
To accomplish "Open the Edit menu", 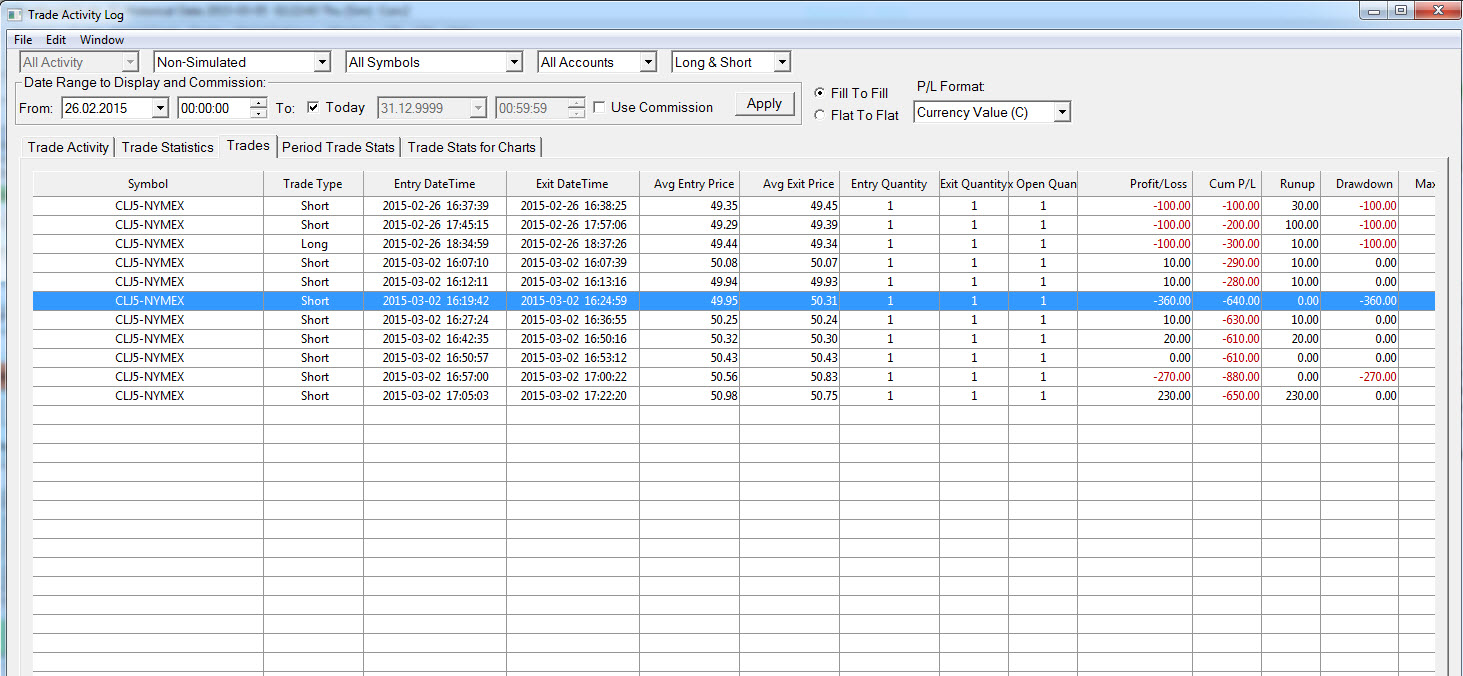I will (56, 40).
